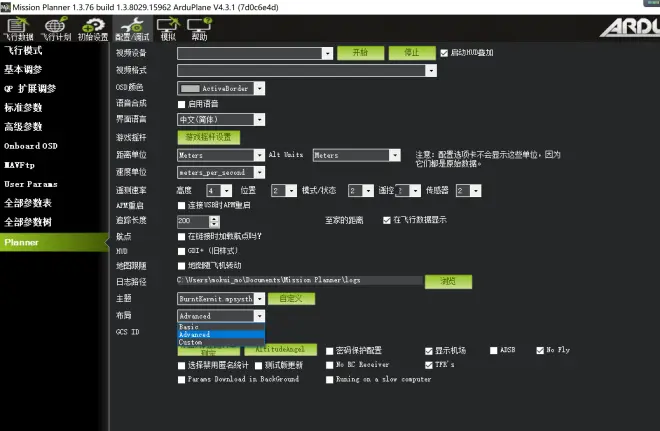Open the 飞行计划 flight plan icon
This screenshot has width=660, height=431.
point(56,29)
